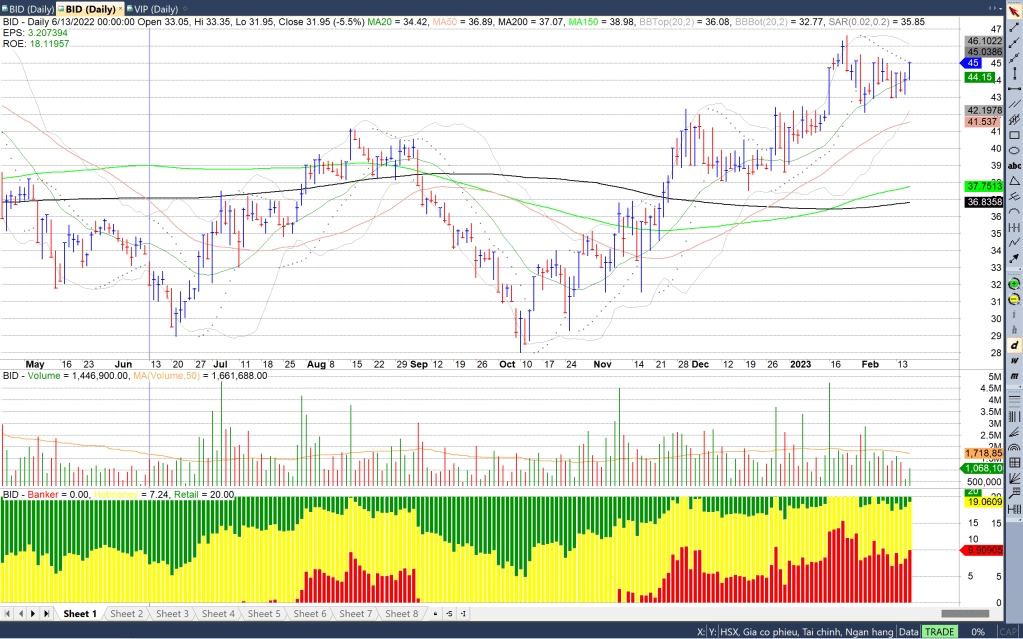Screen dimensions: 1023x639
Task: Jump to the first sheet tab
Action: [8, 613]
